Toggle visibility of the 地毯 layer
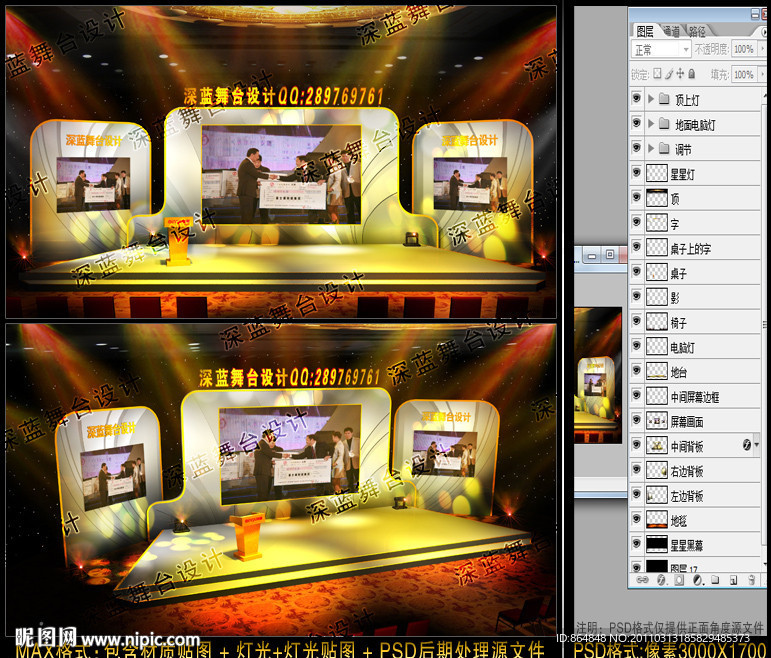This screenshot has height=658, width=771. click(x=637, y=519)
